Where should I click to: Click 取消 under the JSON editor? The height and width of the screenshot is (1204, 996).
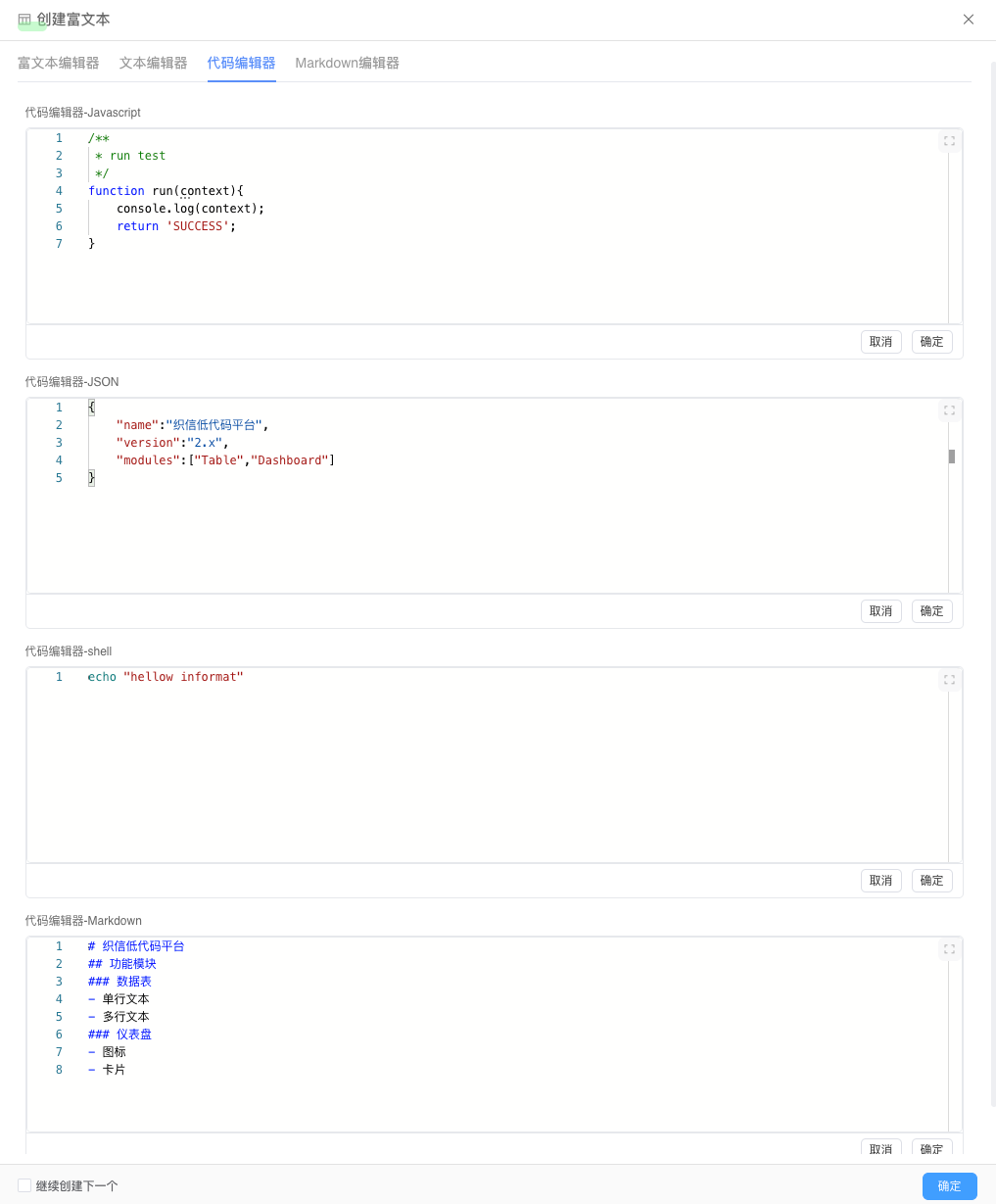pos(880,611)
